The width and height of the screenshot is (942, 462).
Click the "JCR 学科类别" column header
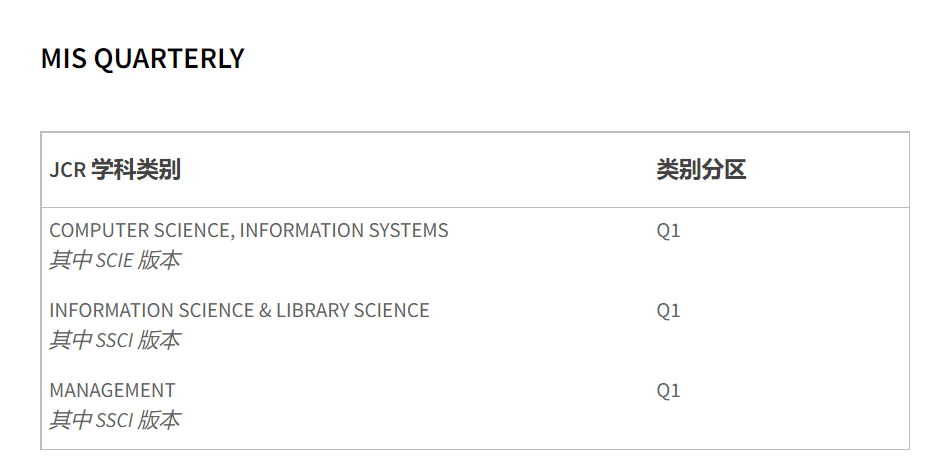coord(115,170)
